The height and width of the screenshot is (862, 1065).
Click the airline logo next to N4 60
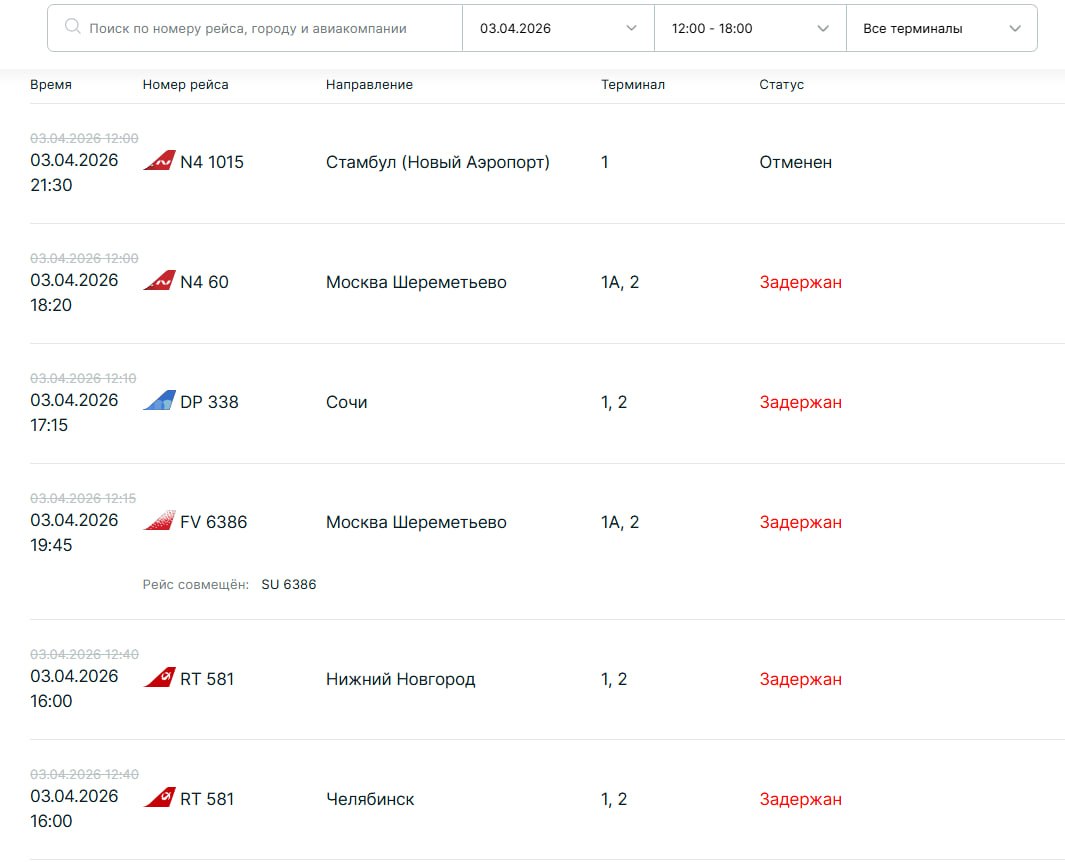(159, 281)
